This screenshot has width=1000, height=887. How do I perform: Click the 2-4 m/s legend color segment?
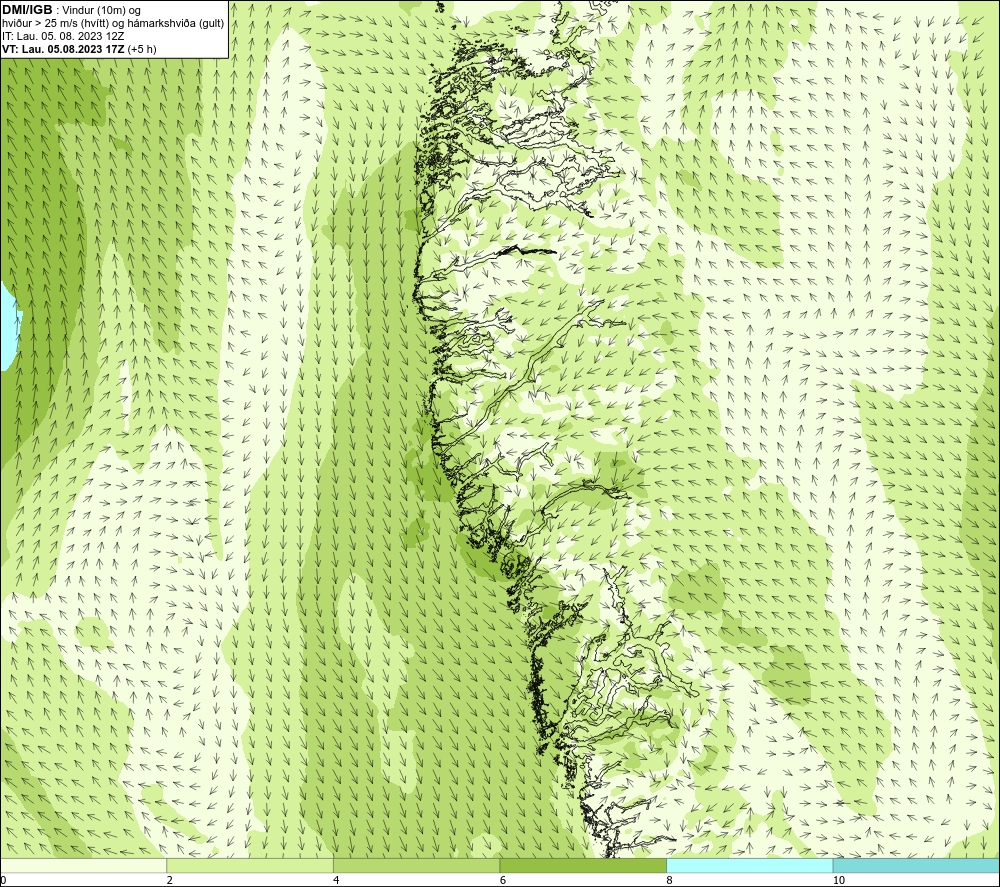[x=250, y=865]
